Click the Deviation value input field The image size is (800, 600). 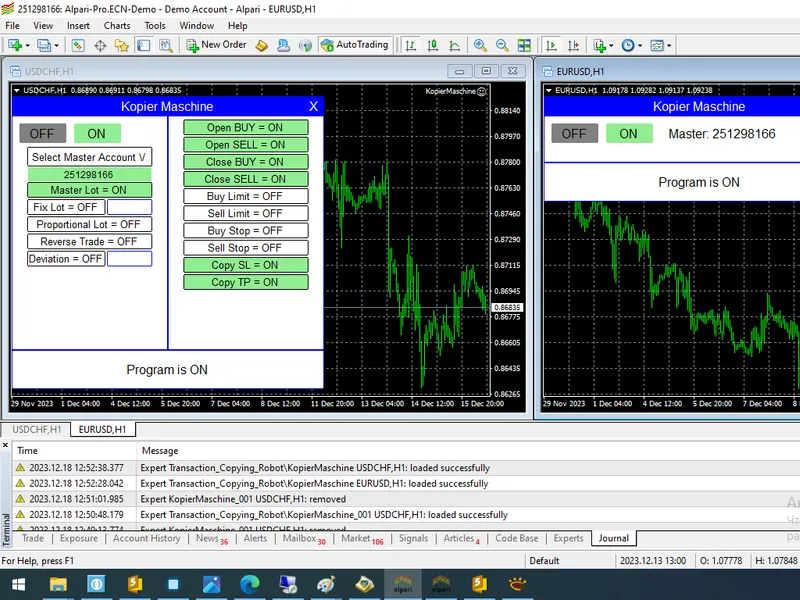pyautogui.click(x=130, y=259)
